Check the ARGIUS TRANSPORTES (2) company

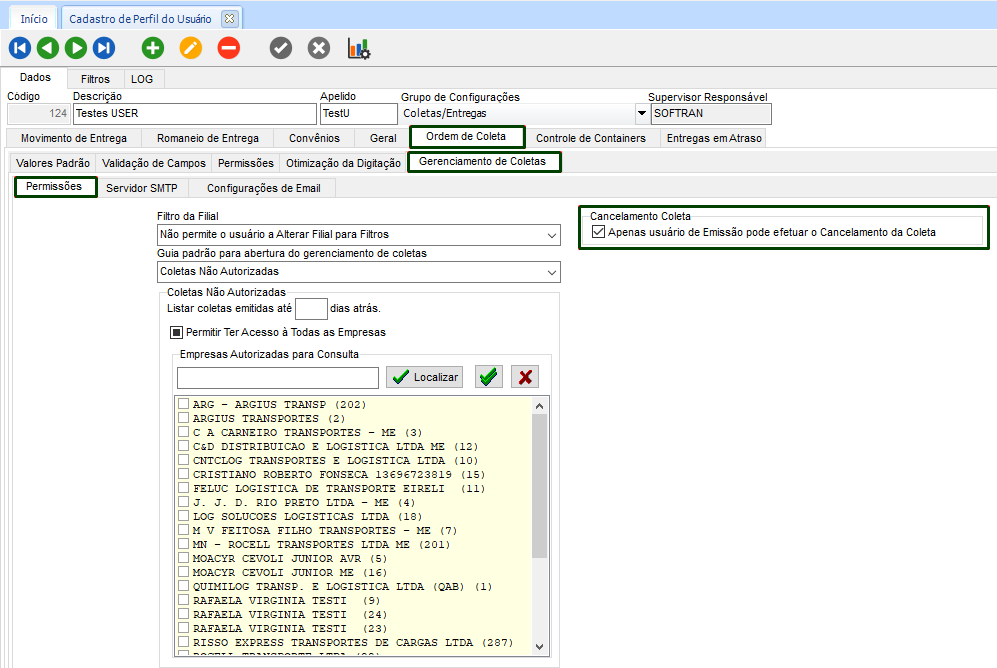click(x=183, y=418)
